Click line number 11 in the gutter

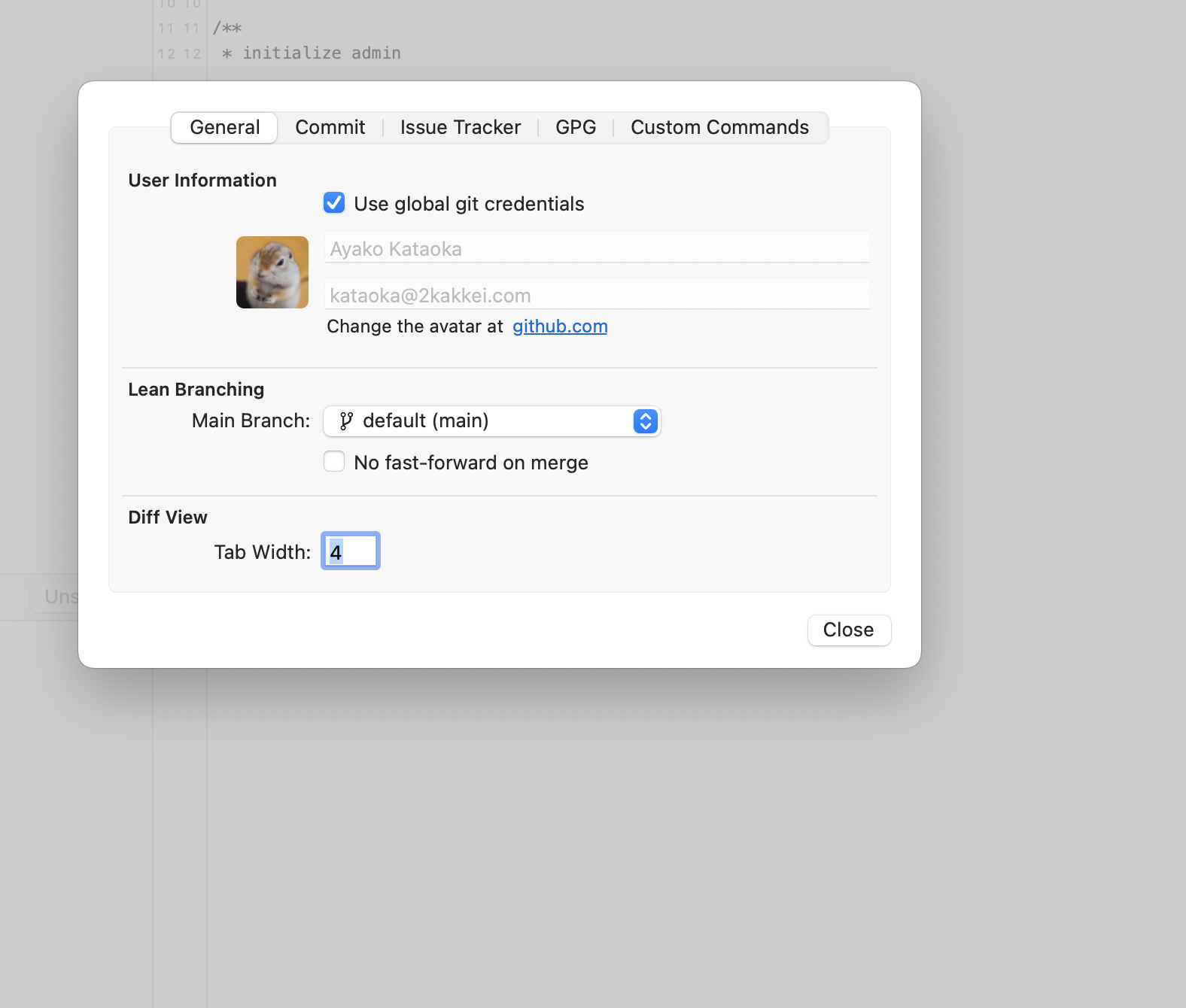pyautogui.click(x=166, y=29)
